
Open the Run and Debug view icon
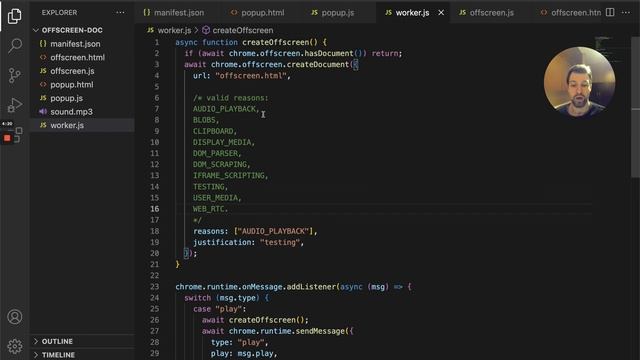point(15,105)
